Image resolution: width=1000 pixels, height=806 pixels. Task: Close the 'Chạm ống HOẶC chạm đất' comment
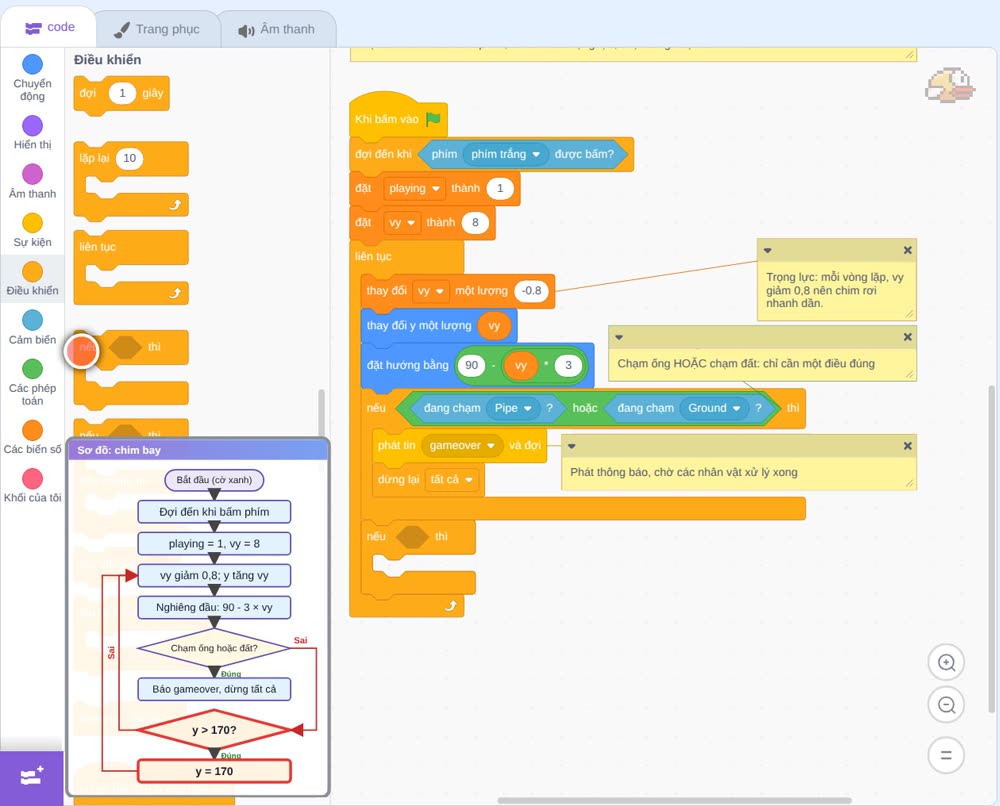tap(908, 337)
